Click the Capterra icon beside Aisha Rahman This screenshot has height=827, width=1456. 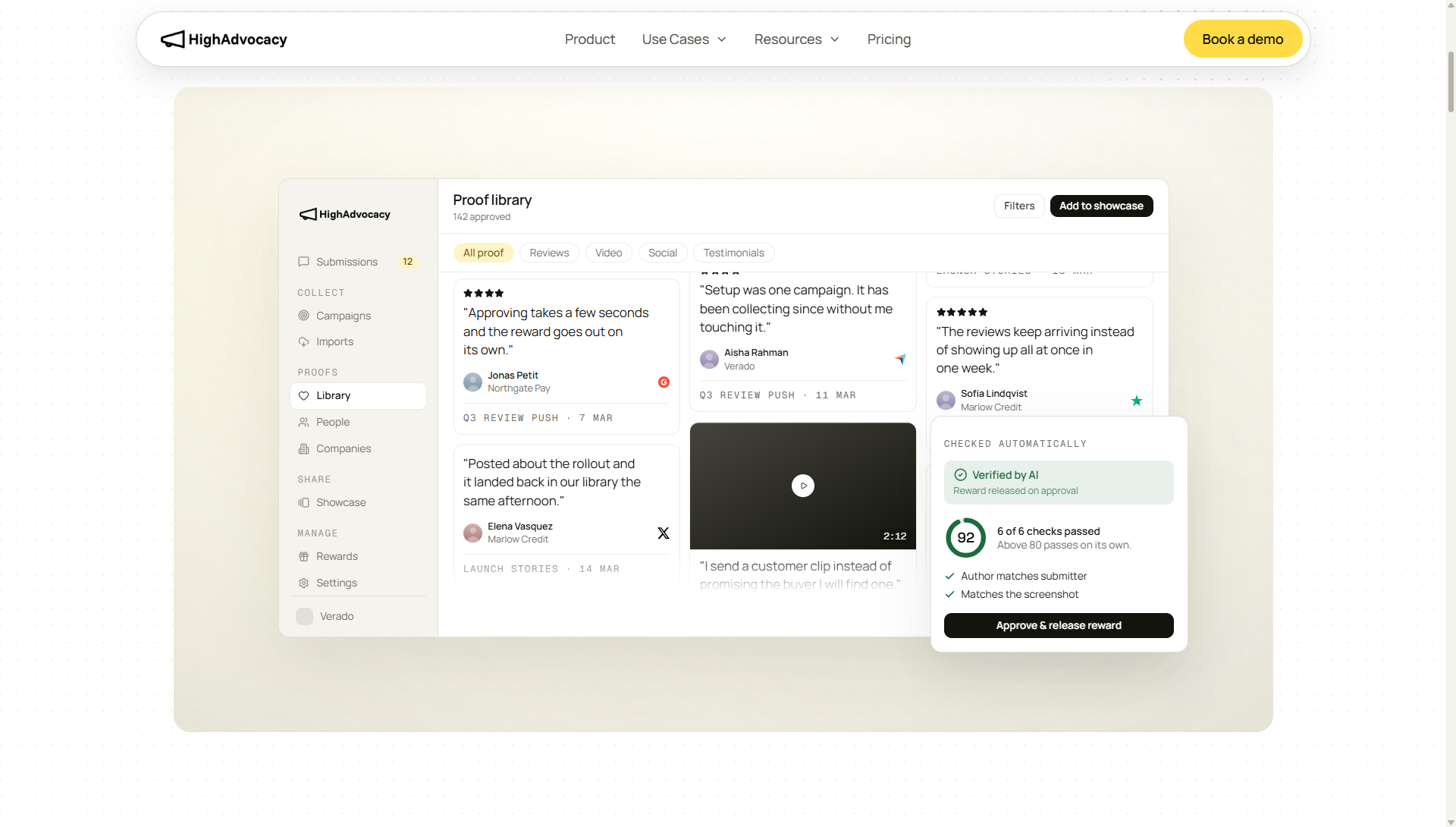click(900, 359)
